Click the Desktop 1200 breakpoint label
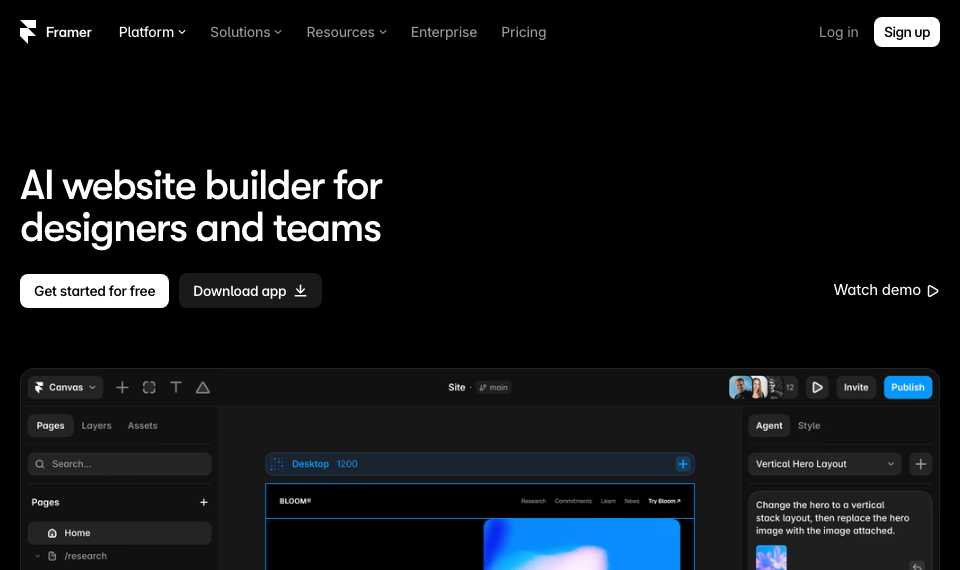The image size is (960, 570). tap(324, 464)
